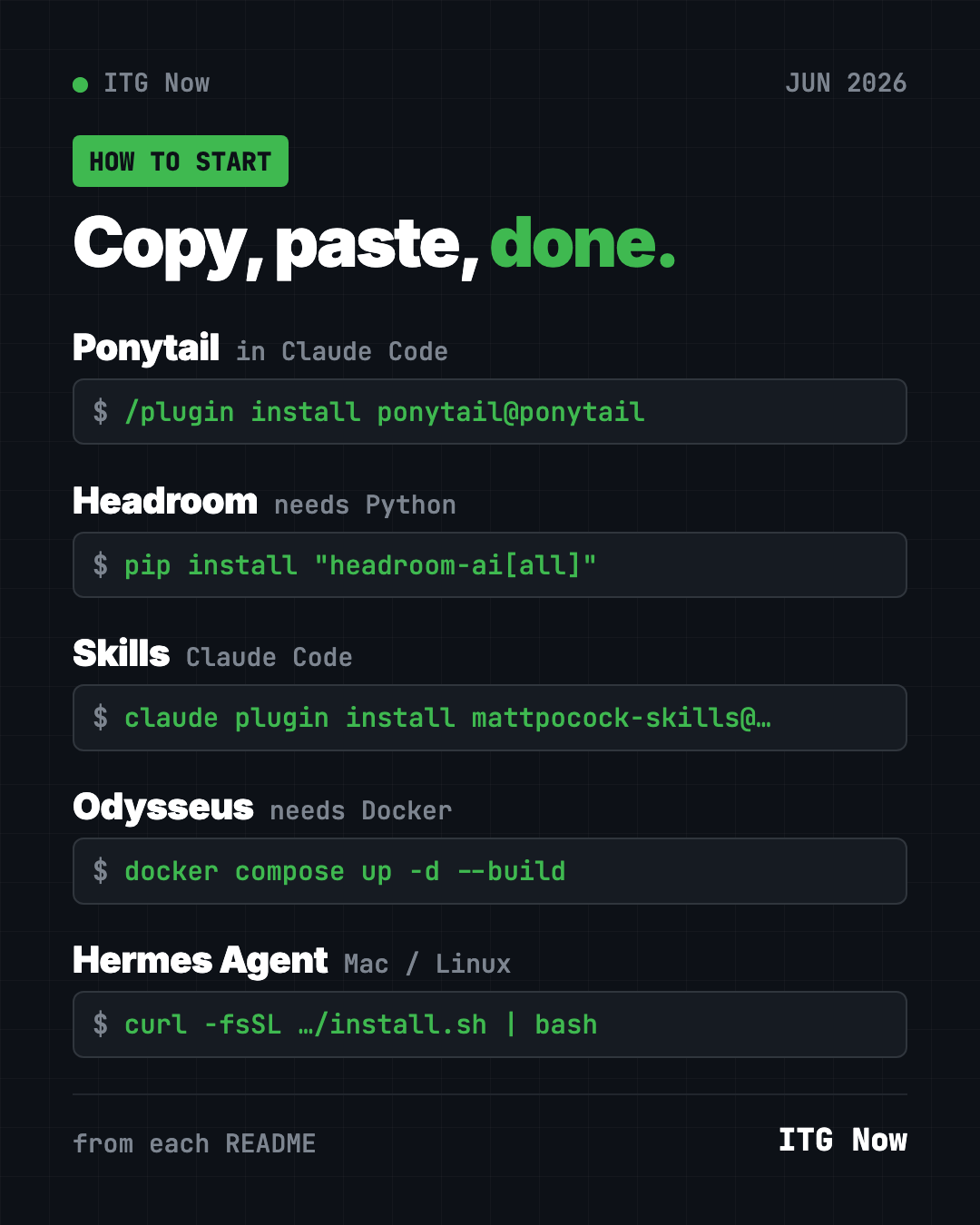Screen dimensions: 980x1225
Task: Select the 'Hermes Agent' section heading
Action: point(201,961)
